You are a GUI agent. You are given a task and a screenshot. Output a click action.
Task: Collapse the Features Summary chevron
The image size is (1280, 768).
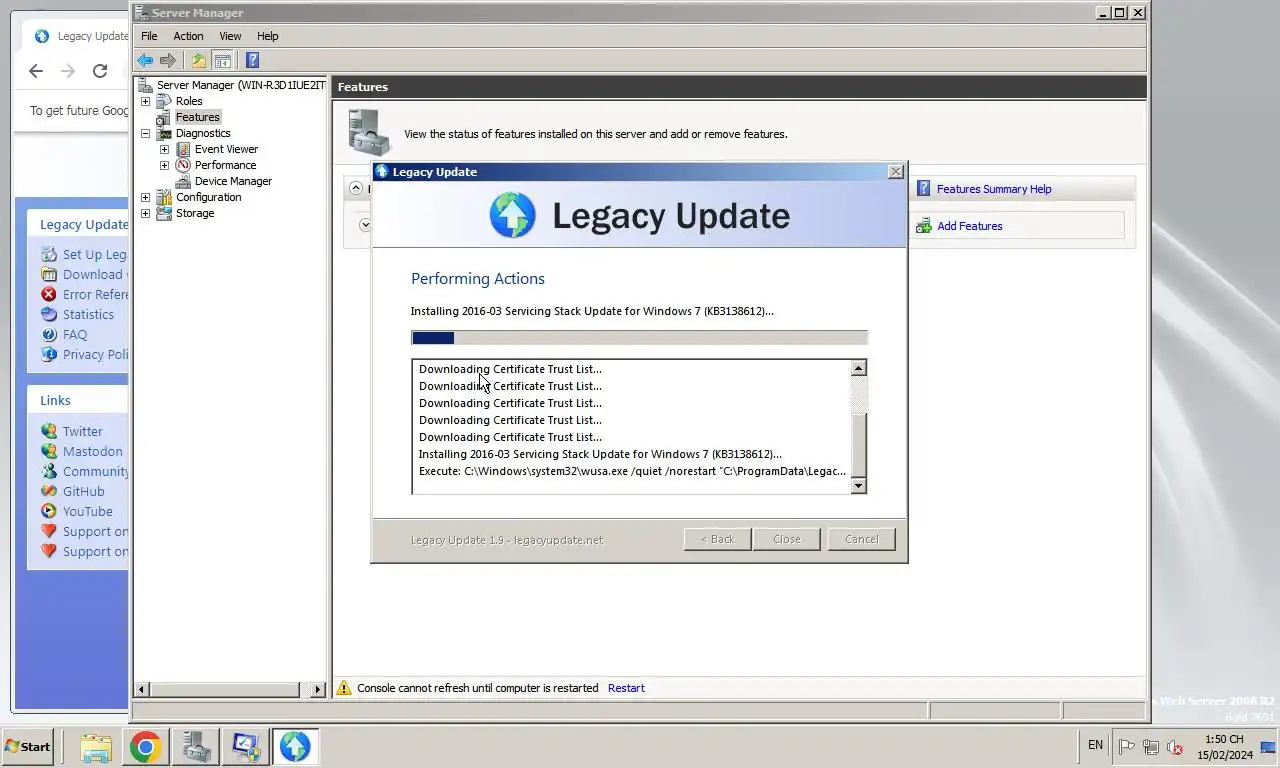[356, 188]
